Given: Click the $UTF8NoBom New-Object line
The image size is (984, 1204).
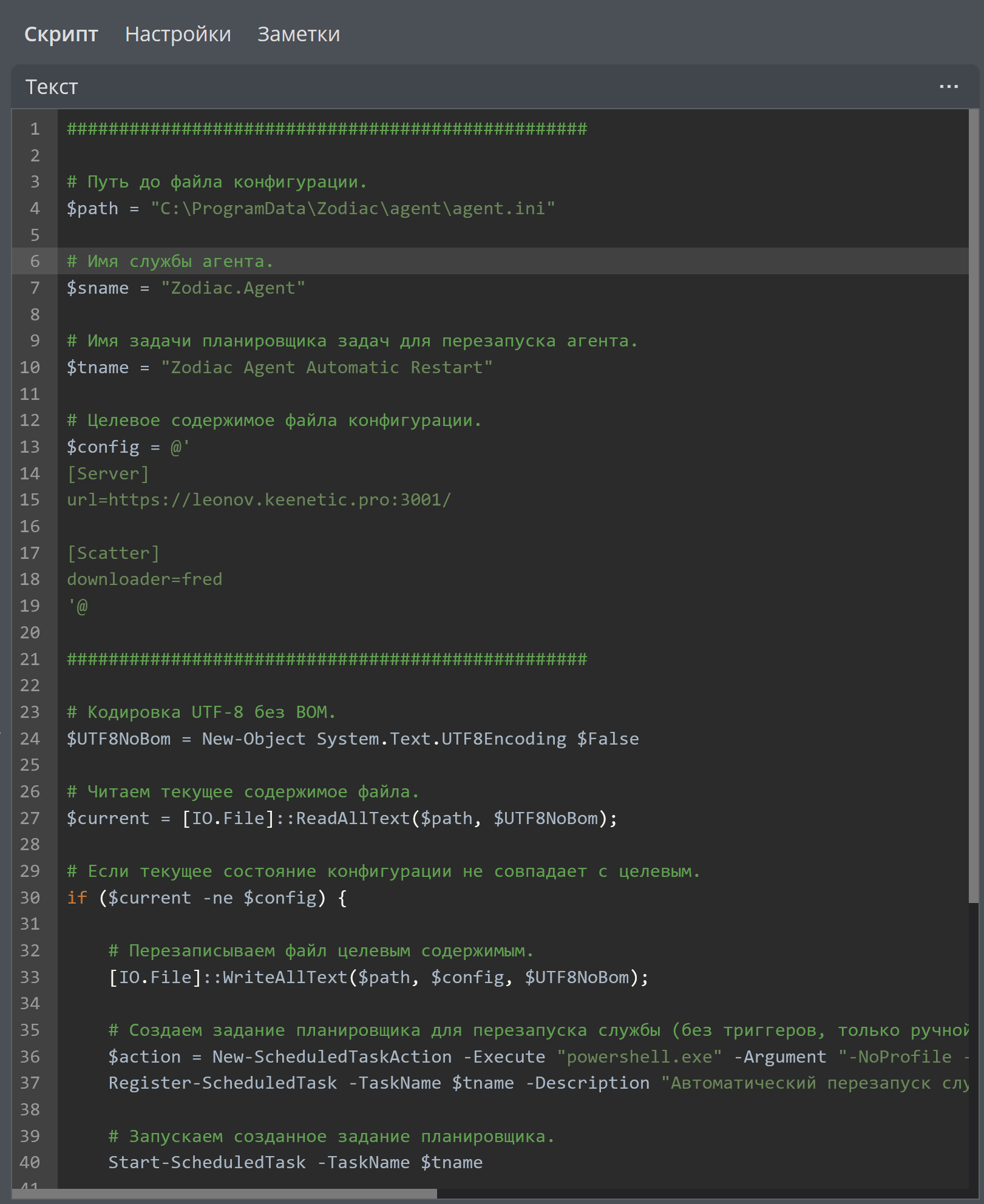Looking at the screenshot, I should tap(353, 739).
